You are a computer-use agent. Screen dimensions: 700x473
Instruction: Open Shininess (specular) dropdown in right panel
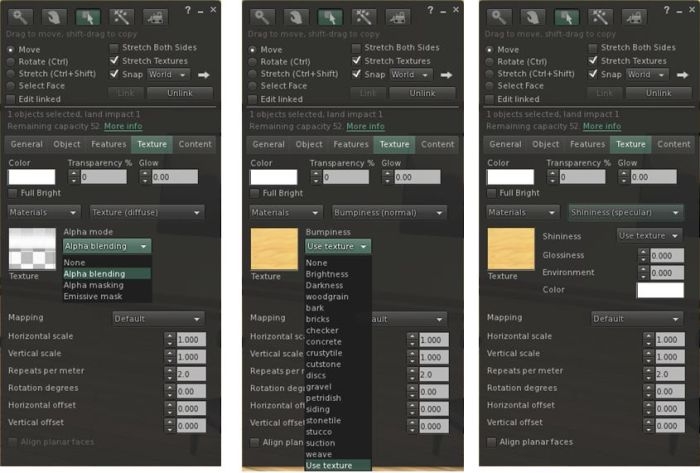point(625,212)
